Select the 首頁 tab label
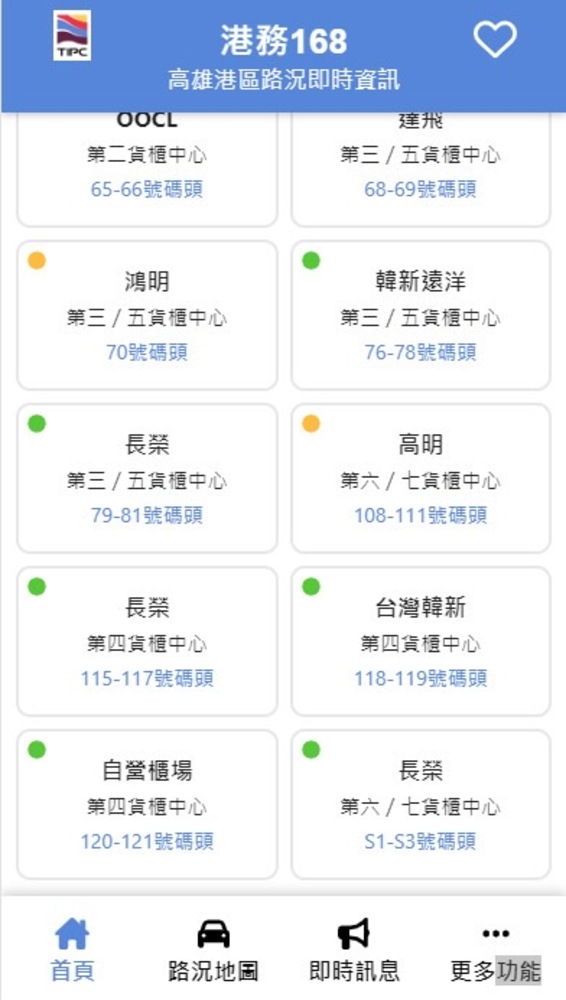The width and height of the screenshot is (566, 1000). pyautogui.click(x=73, y=971)
